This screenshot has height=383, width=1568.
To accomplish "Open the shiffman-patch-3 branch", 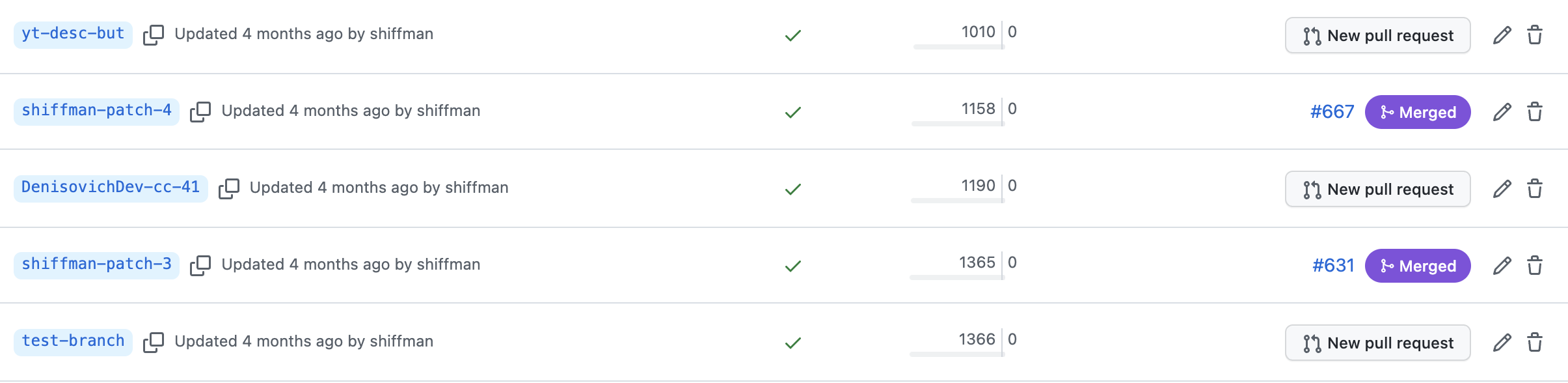I will point(96,264).
